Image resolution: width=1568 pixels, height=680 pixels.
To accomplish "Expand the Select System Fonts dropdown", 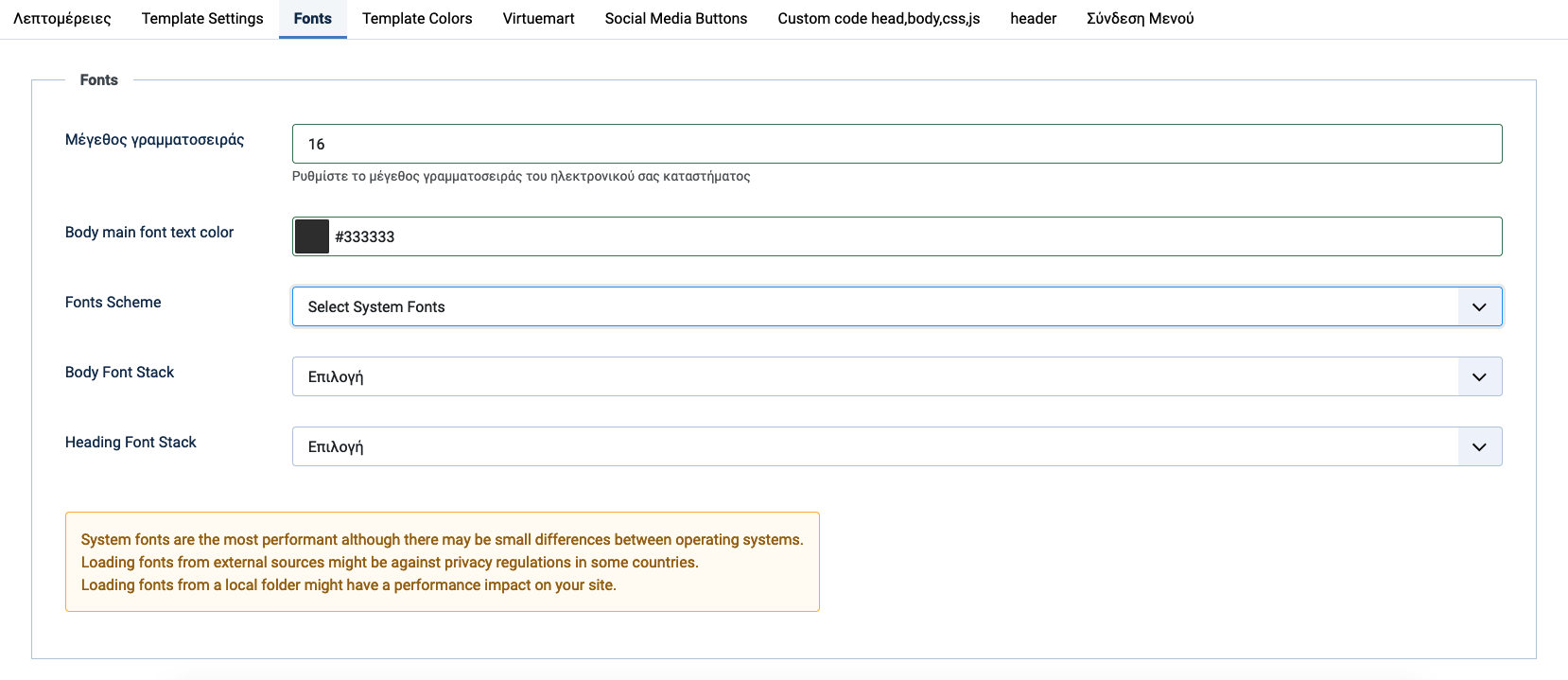I will (896, 306).
